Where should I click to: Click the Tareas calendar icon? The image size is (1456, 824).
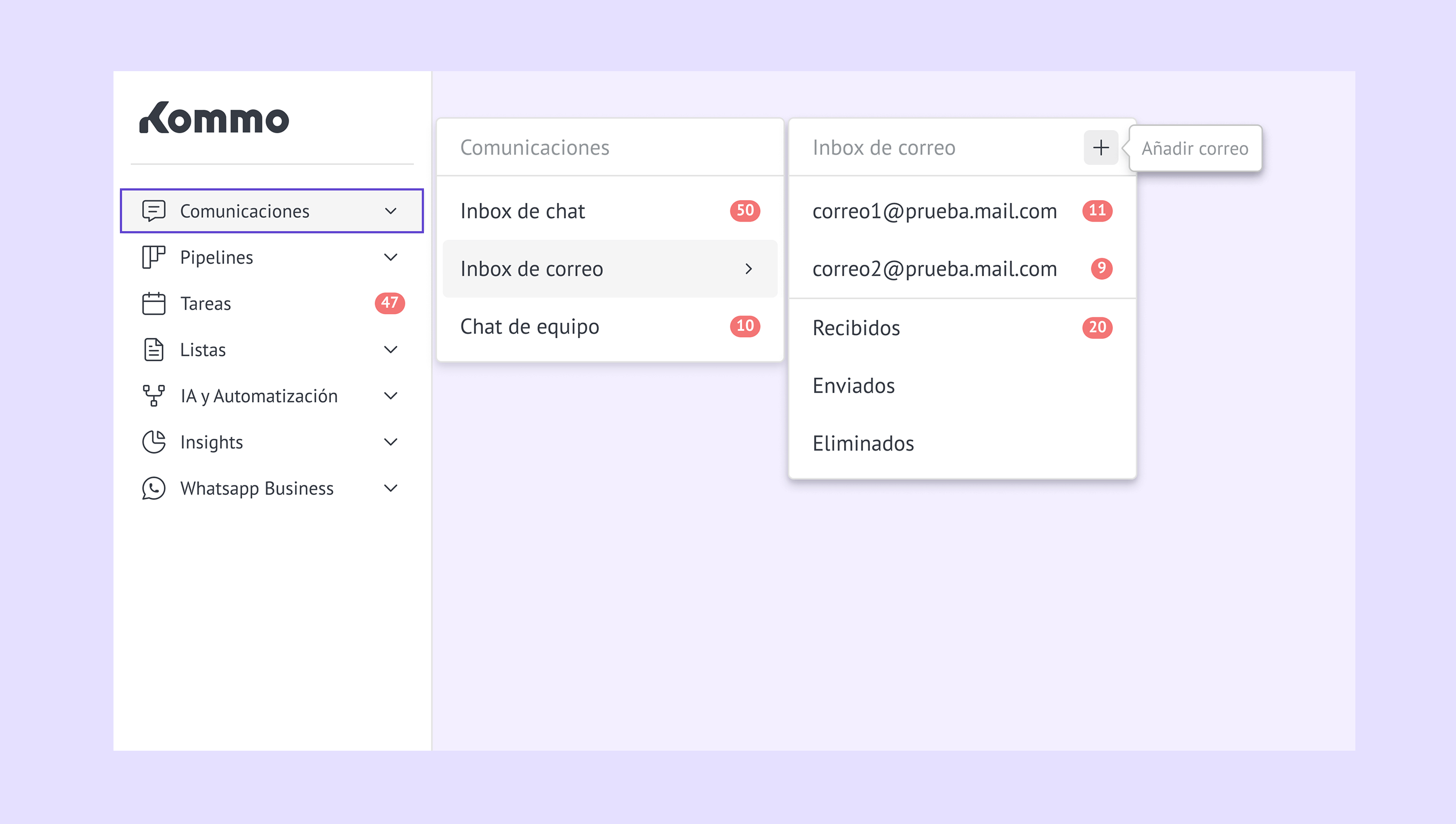pyautogui.click(x=154, y=303)
